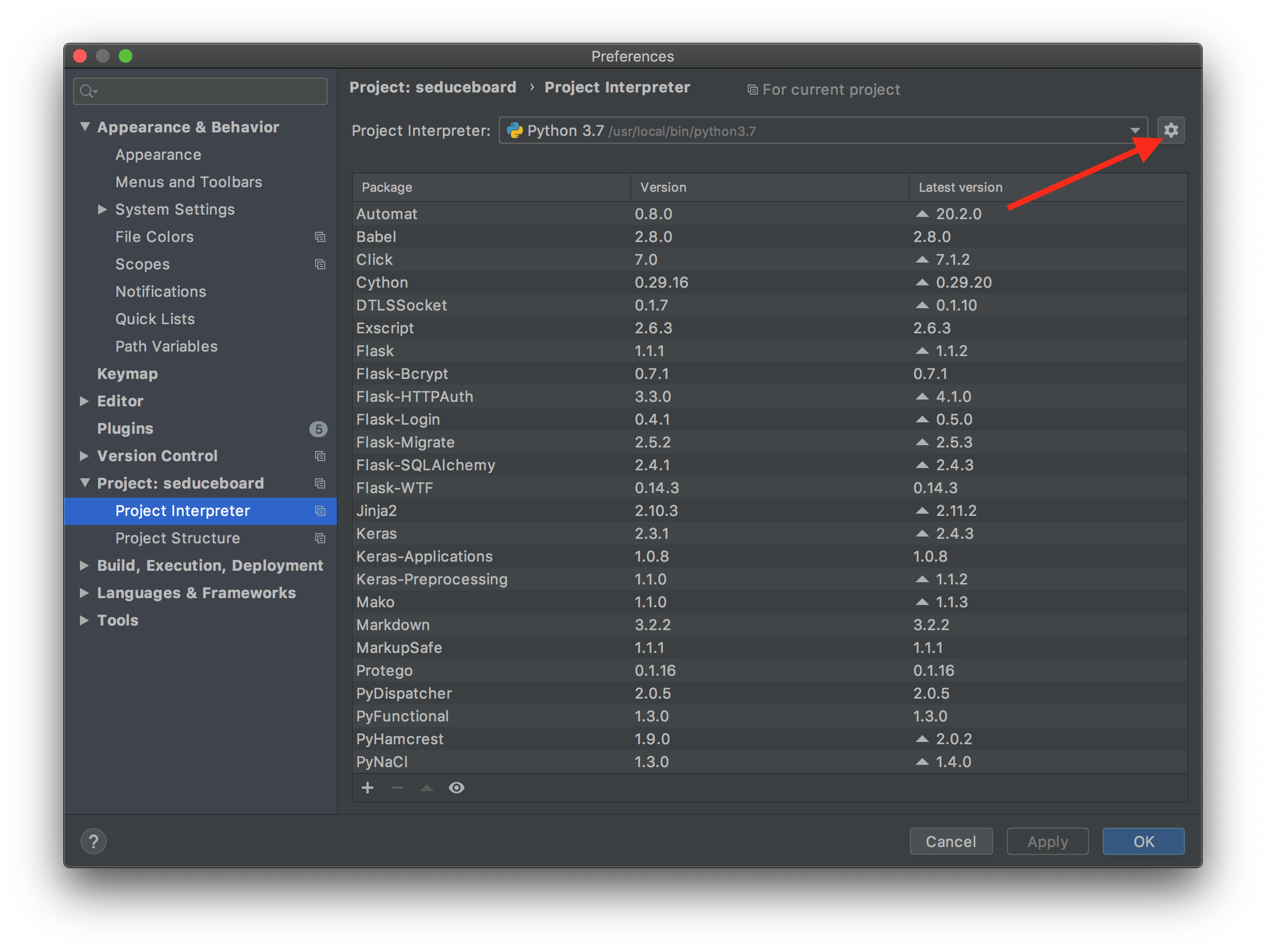The image size is (1266, 952).
Task: Click Project: seduceboard breadcrumb
Action: tap(433, 87)
